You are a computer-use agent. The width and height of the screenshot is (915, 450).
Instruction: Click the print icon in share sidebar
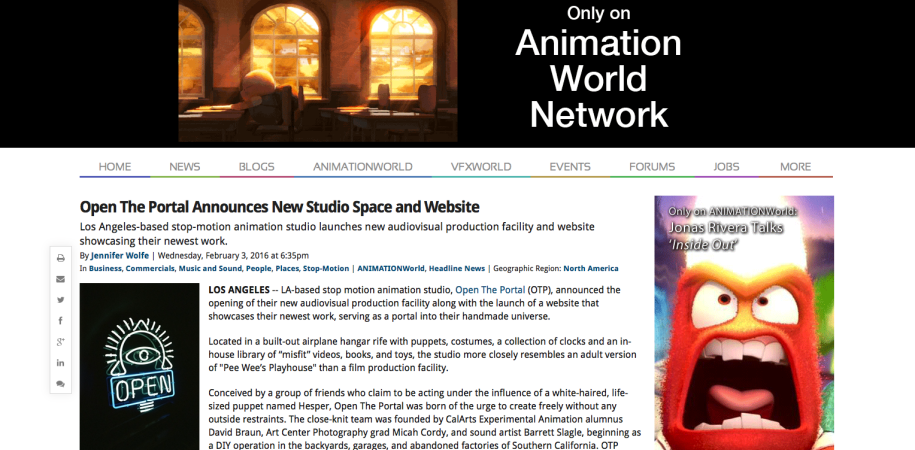[x=61, y=258]
